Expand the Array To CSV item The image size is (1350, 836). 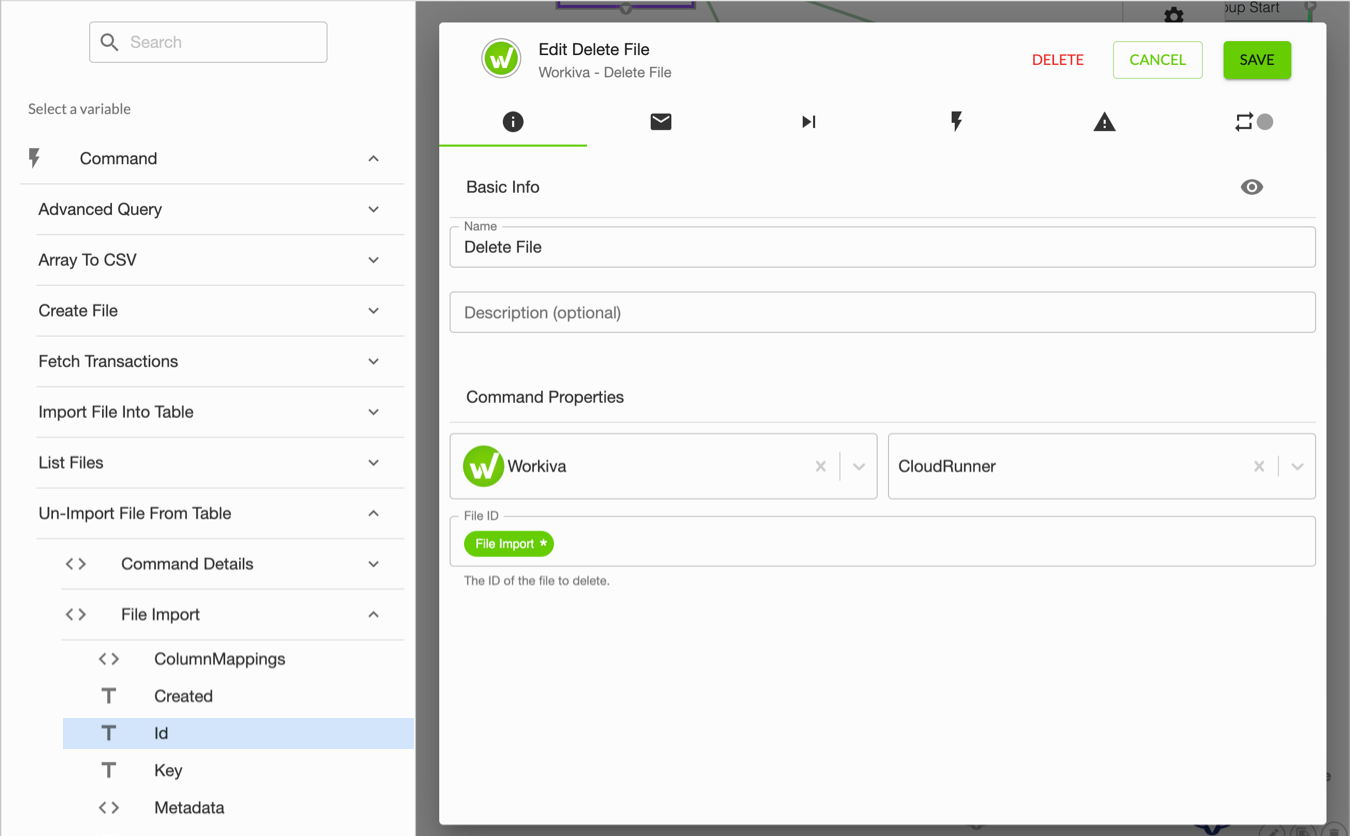click(373, 260)
